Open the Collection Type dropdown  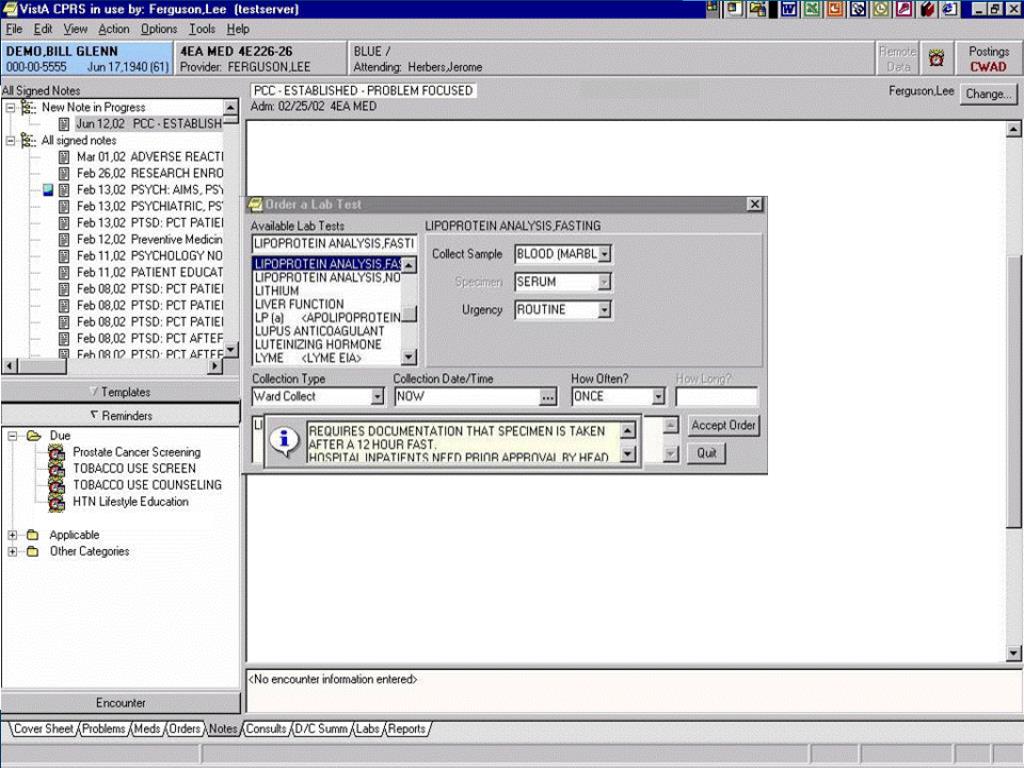coord(377,396)
